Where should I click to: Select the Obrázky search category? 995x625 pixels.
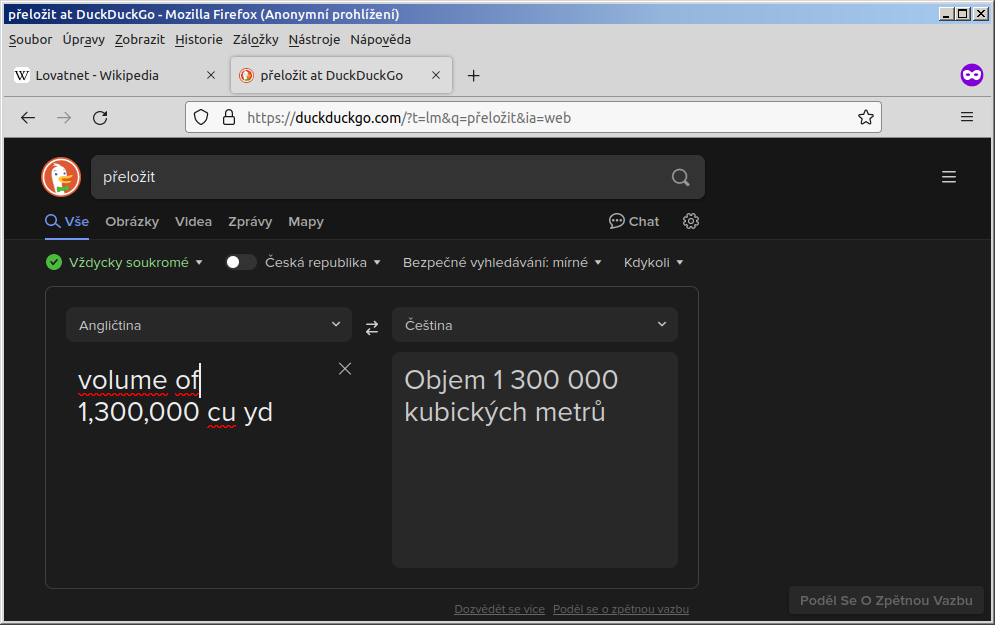pos(132,221)
